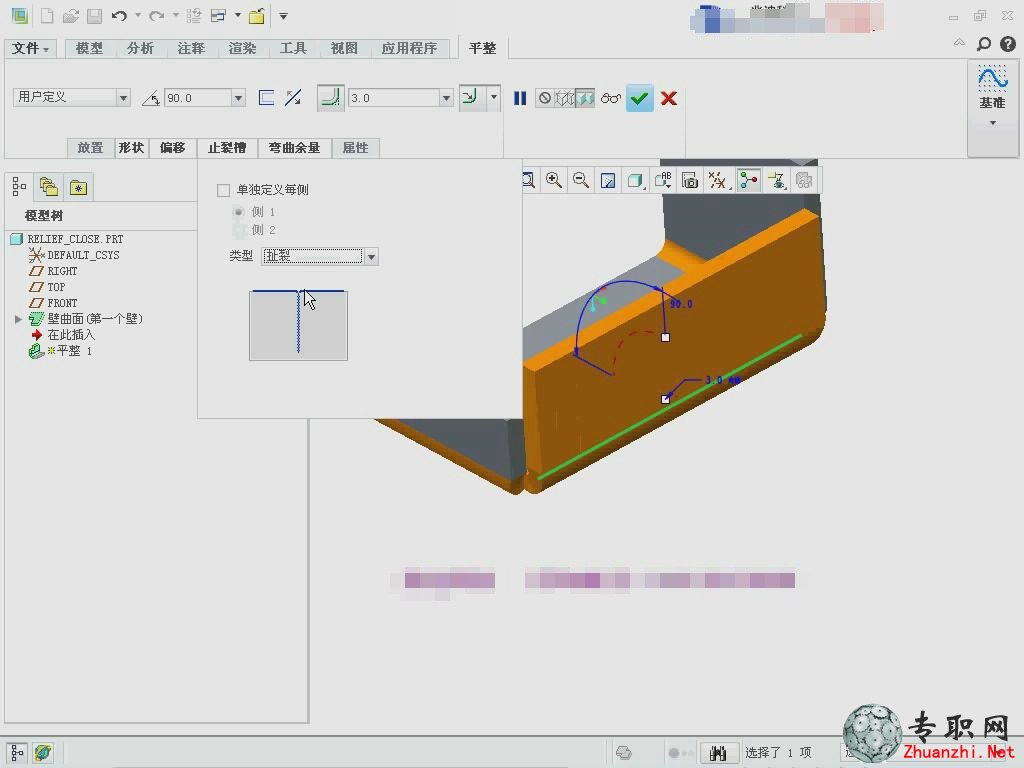Undo the last action
Image resolution: width=1024 pixels, height=768 pixels.
pyautogui.click(x=119, y=16)
